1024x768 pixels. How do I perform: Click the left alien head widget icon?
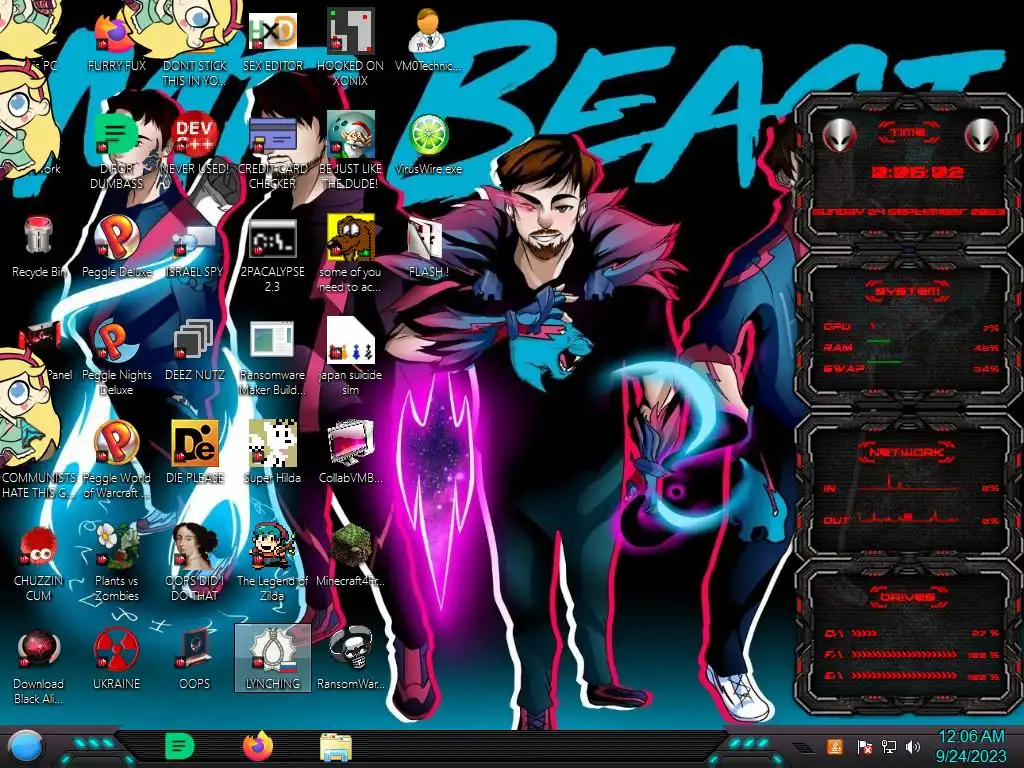click(840, 135)
